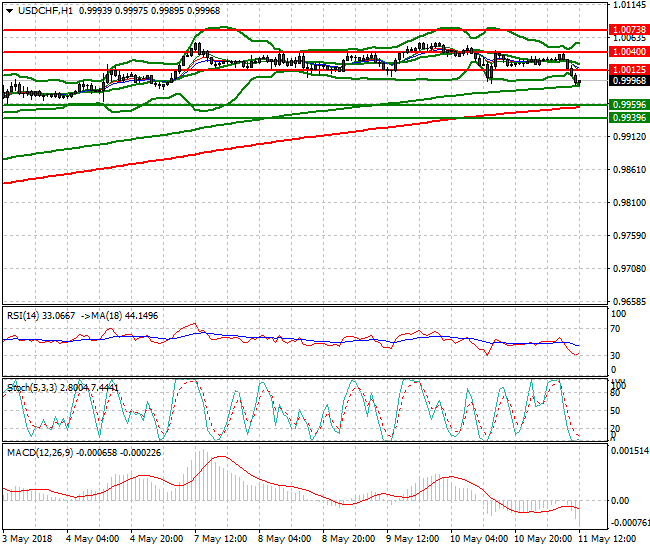Click the 9 May 12:00 time axis label
The width and height of the screenshot is (650, 550).
(x=412, y=539)
